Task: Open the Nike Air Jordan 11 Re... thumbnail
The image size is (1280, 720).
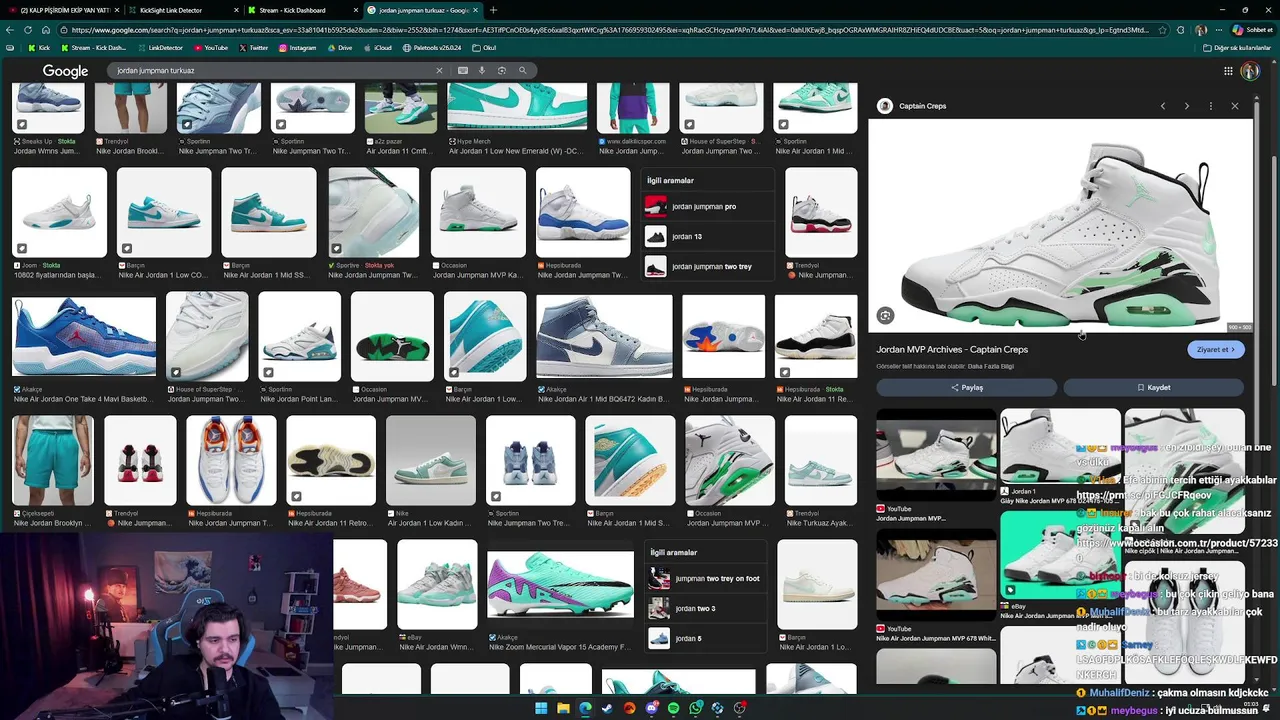Action: [x=816, y=337]
